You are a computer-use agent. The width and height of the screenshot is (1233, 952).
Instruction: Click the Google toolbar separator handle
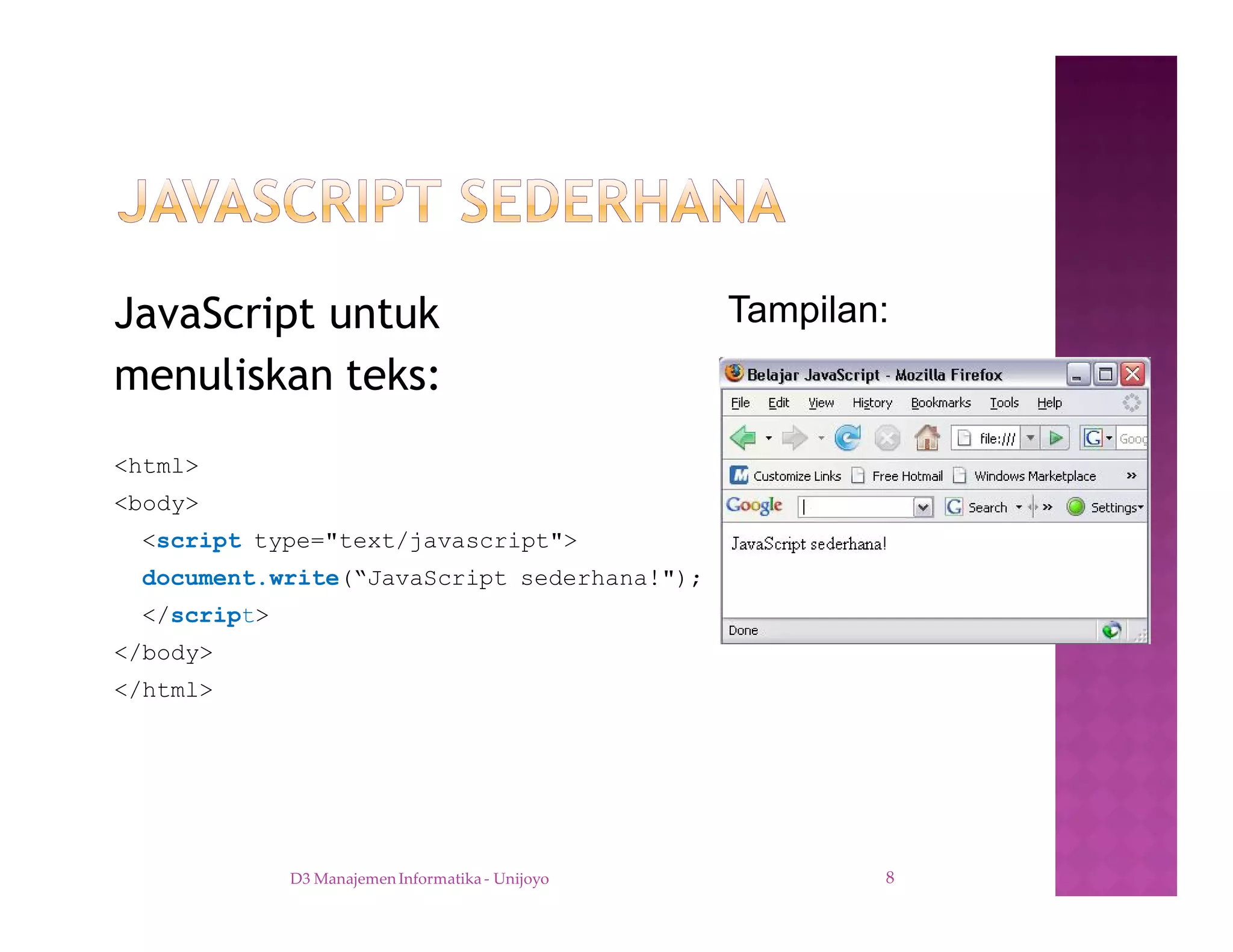point(1032,507)
